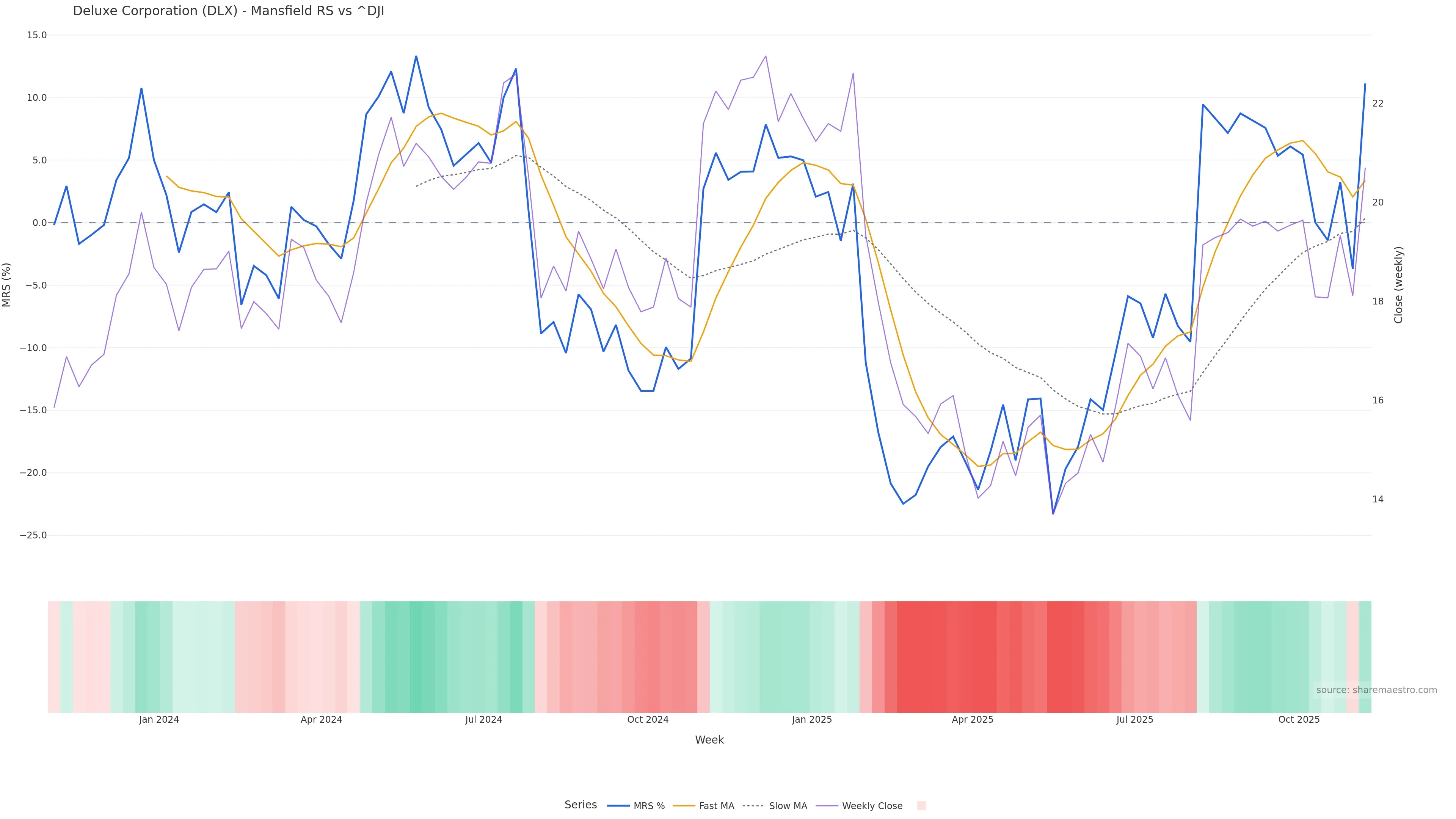Screen dimensions: 1456x819
Task: Click the Jul 2025 x-axis tick label
Action: [1134, 720]
